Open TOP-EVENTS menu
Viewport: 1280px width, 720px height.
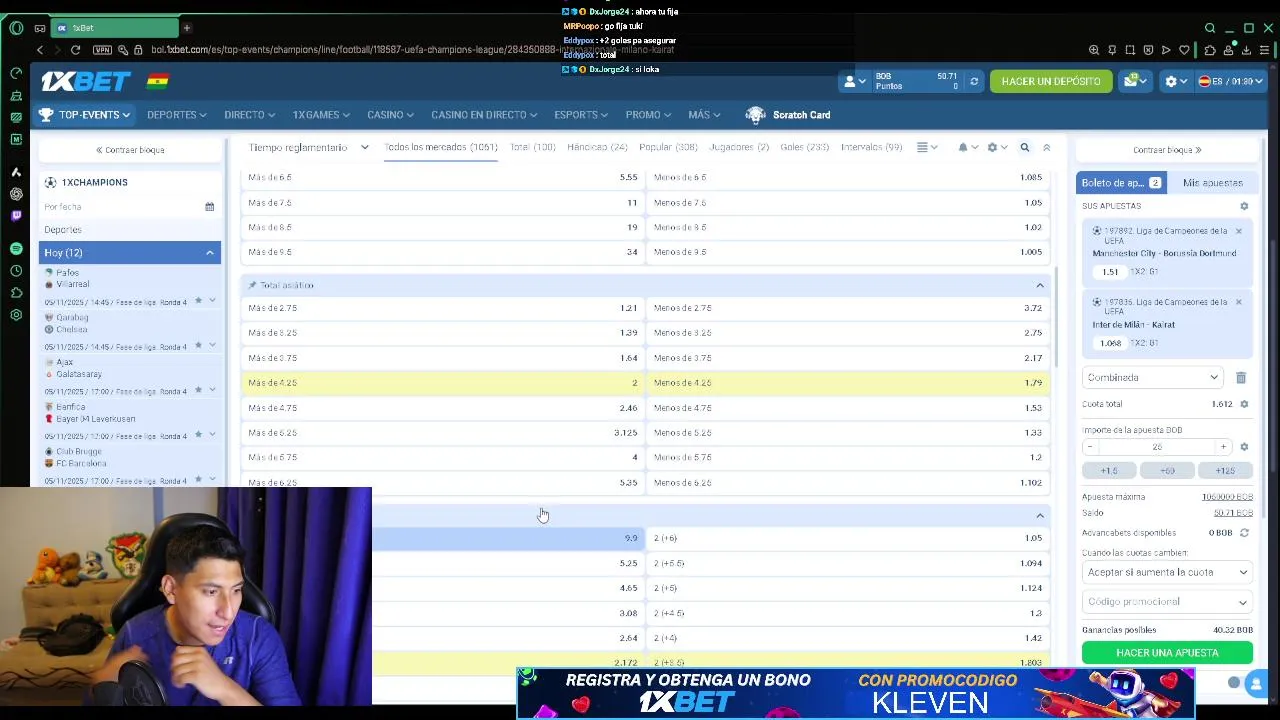pos(85,115)
